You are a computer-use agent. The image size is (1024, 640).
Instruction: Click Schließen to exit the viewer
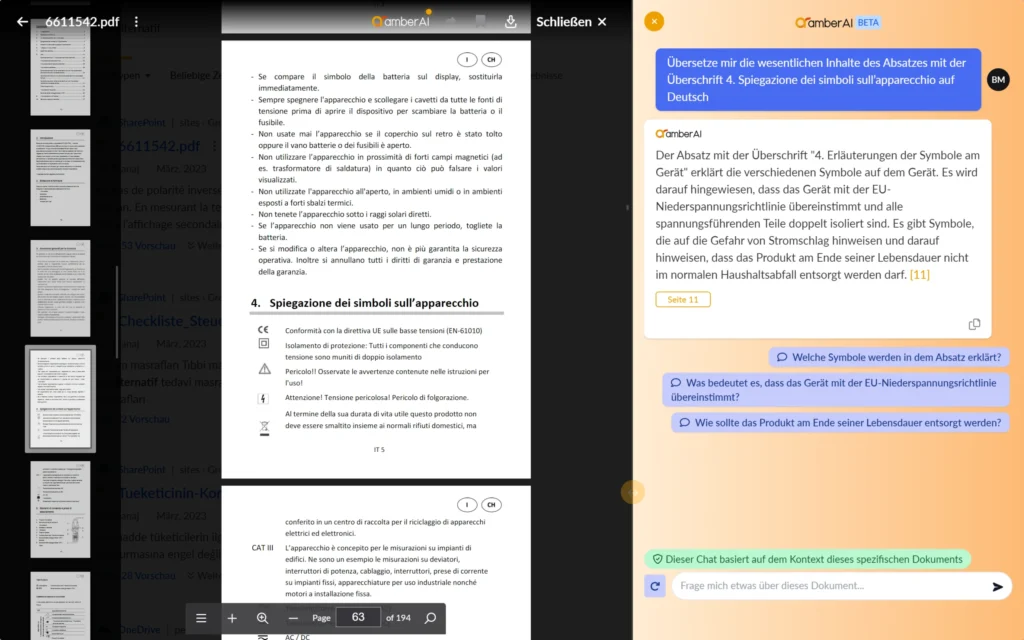click(565, 20)
